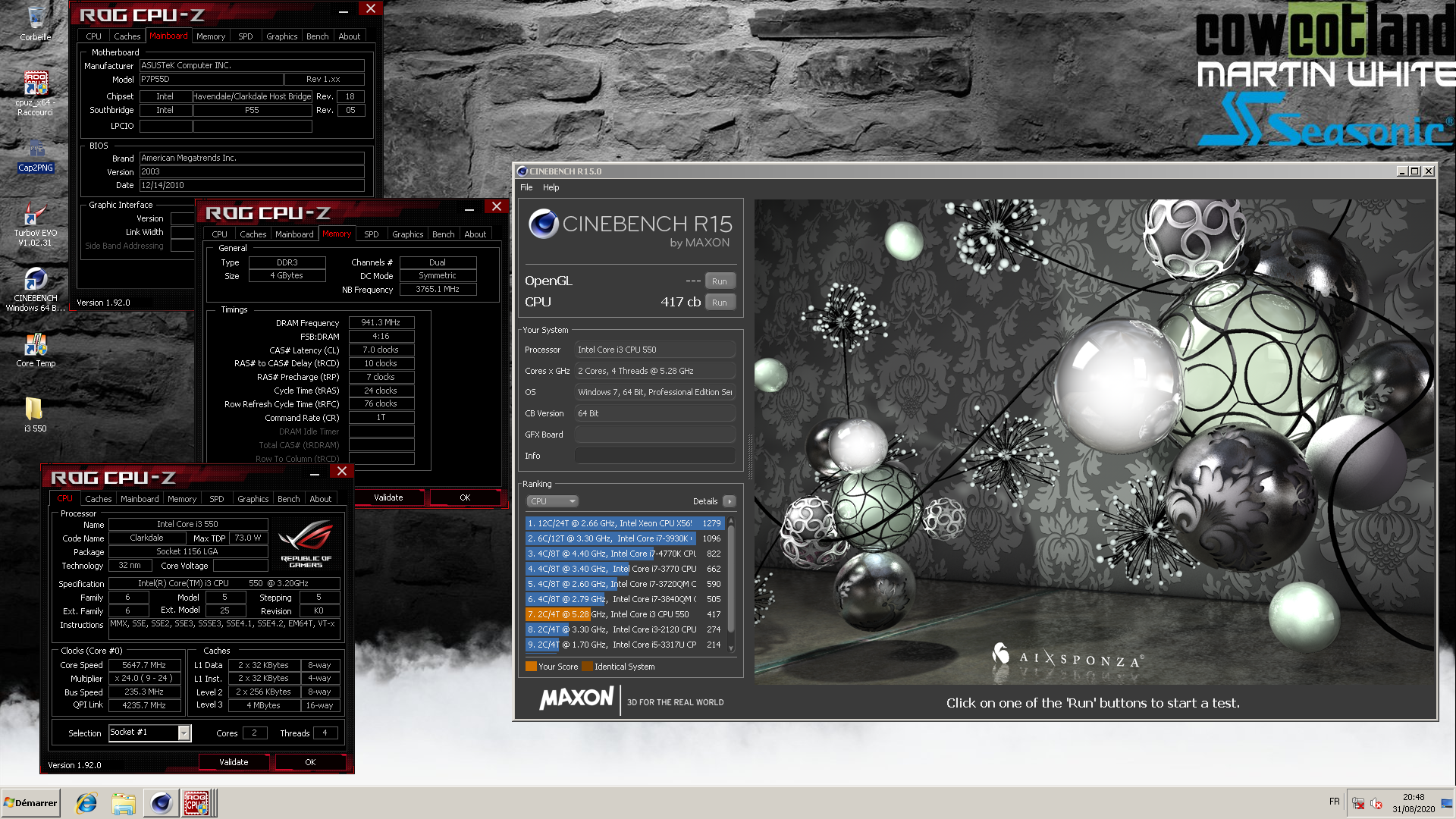Run the OpenGL test in Cinebench
This screenshot has width=1456, height=819.
720,281
